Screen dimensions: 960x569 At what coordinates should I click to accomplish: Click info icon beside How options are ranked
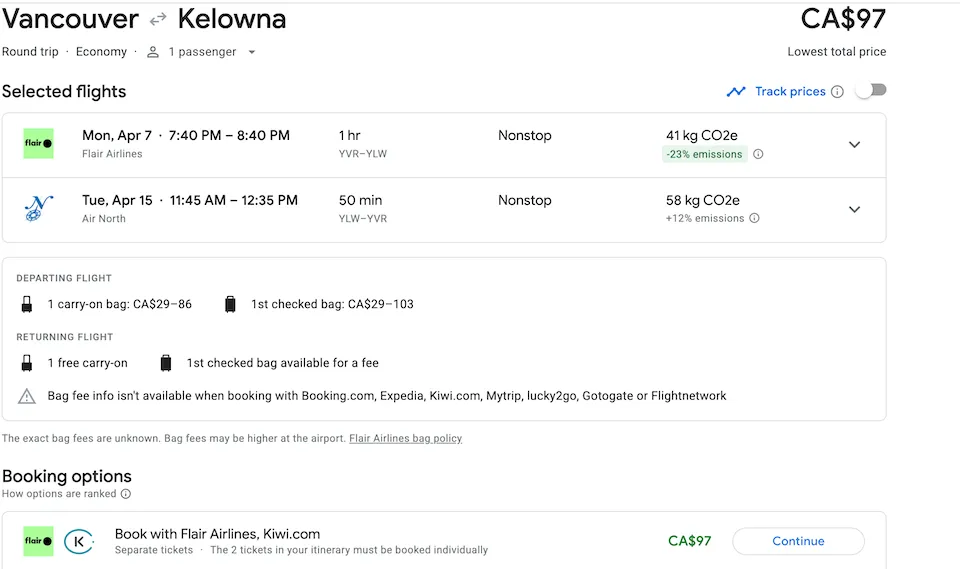pos(126,494)
